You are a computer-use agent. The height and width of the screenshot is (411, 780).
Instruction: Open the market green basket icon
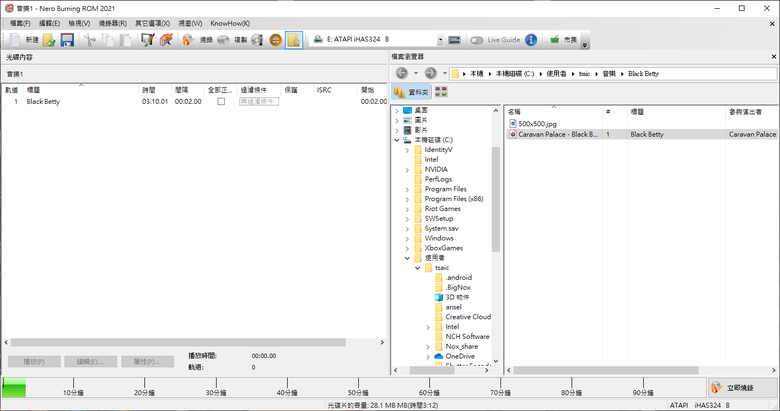554,39
